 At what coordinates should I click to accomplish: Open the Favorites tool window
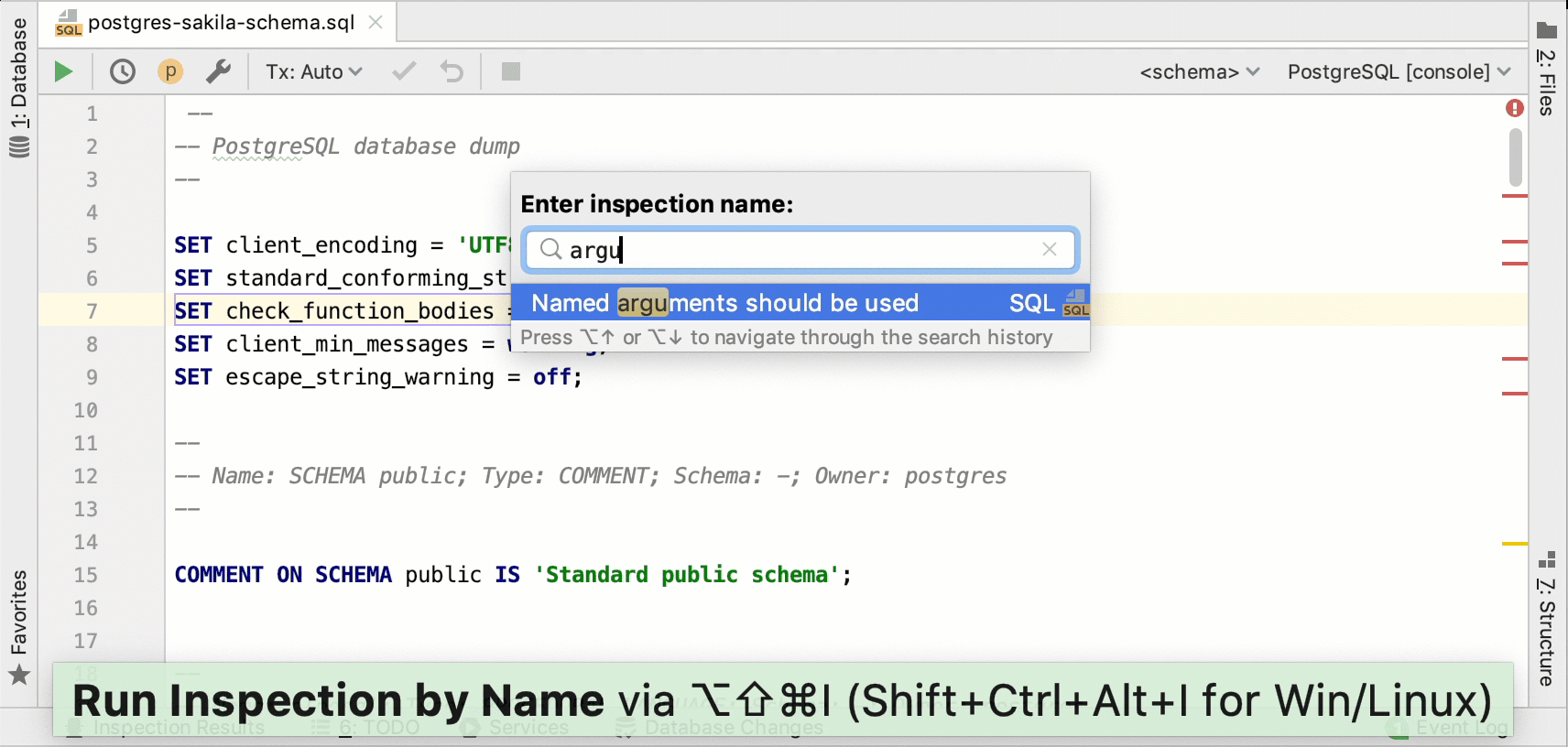click(x=19, y=628)
